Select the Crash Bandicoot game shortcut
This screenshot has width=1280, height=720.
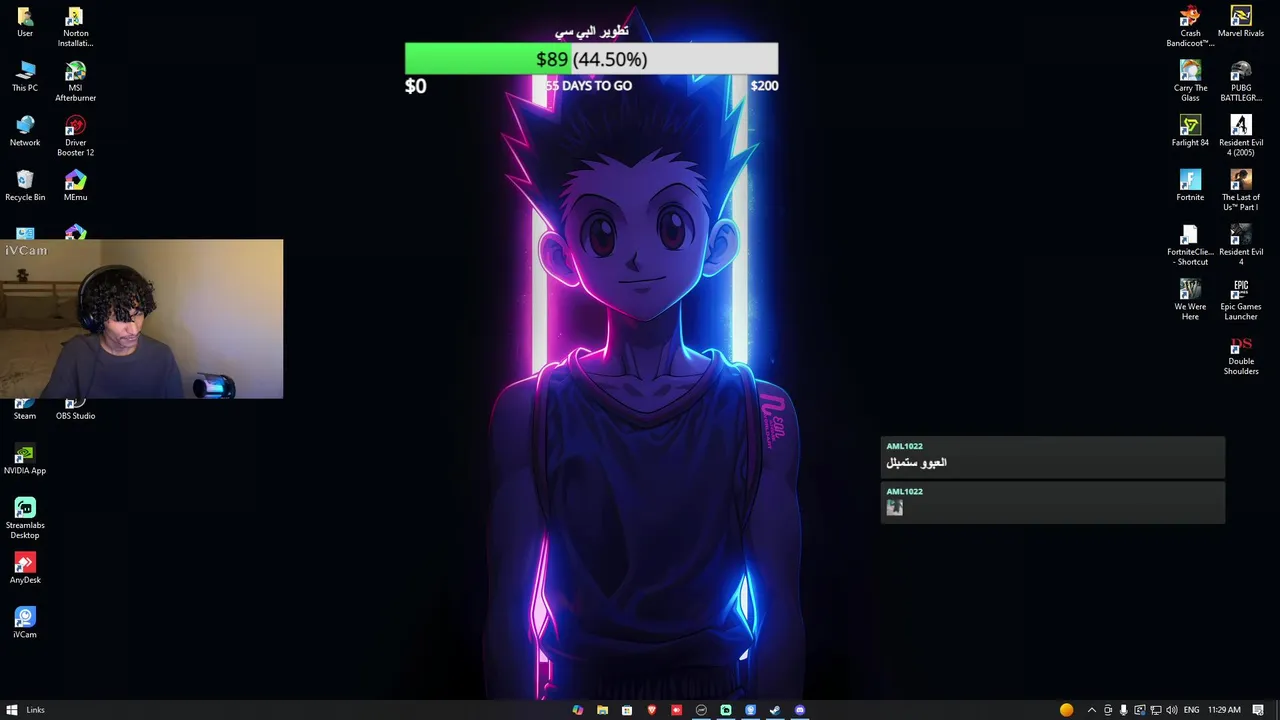tap(1190, 27)
